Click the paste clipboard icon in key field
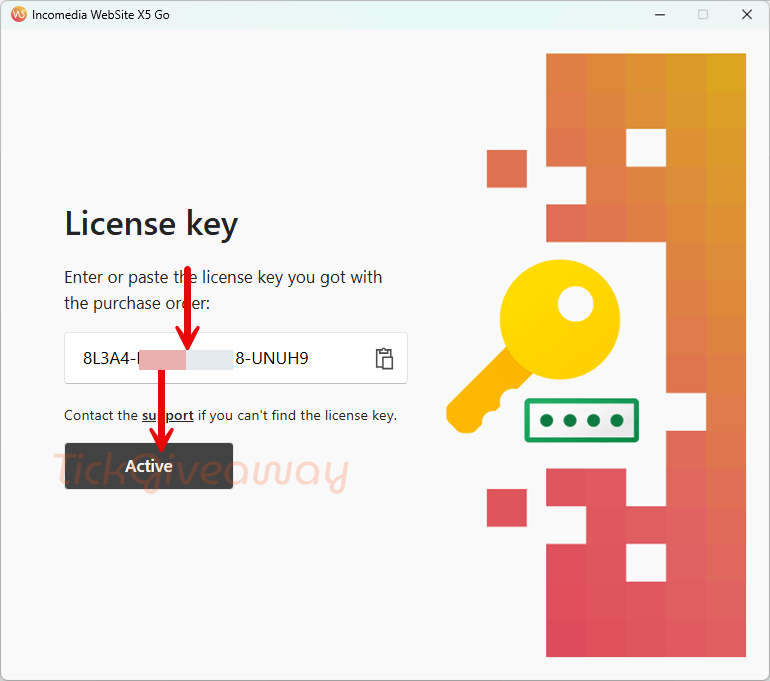 (384, 358)
